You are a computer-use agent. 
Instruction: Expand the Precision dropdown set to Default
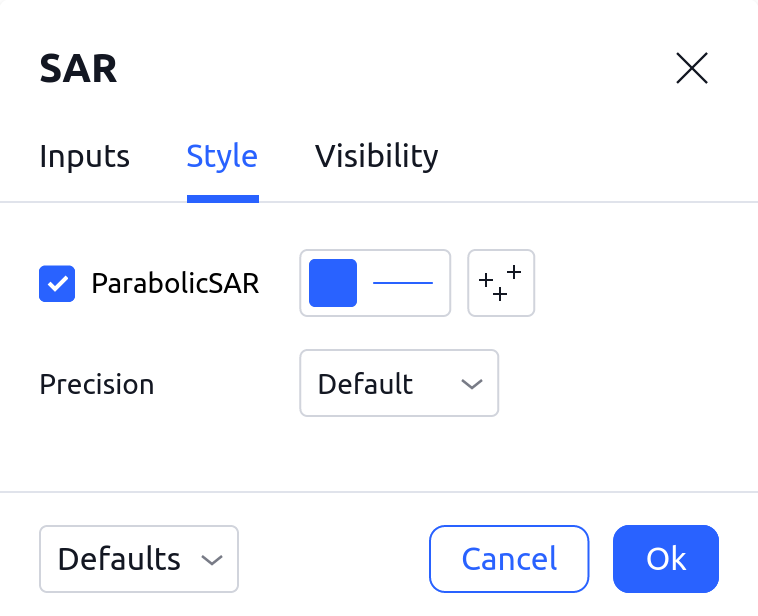click(398, 383)
